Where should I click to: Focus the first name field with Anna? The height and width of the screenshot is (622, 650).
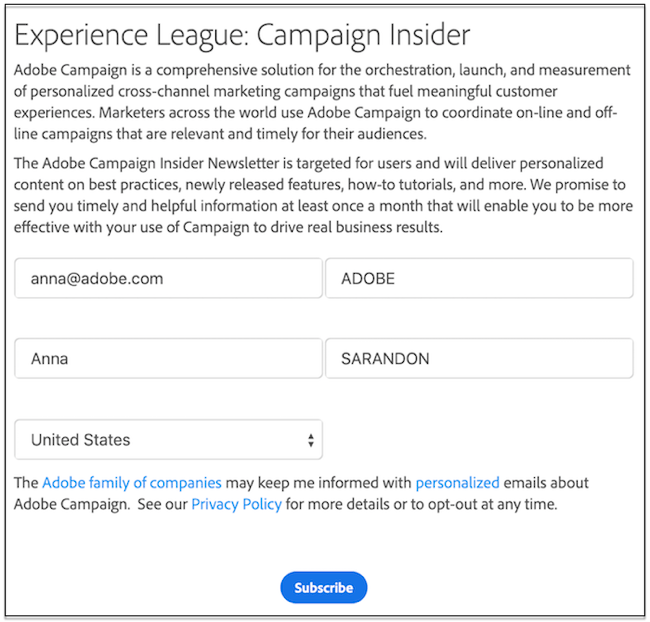tap(168, 359)
